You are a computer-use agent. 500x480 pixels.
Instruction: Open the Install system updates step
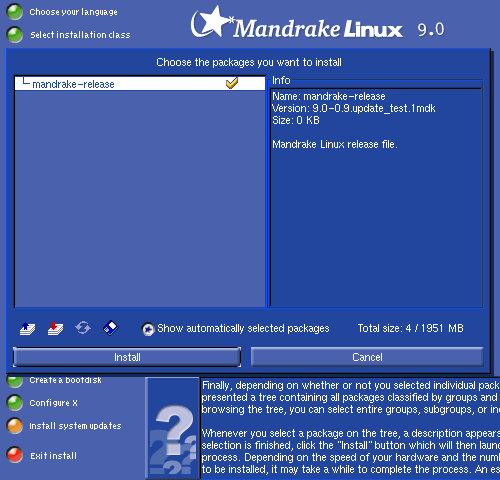(x=75, y=426)
